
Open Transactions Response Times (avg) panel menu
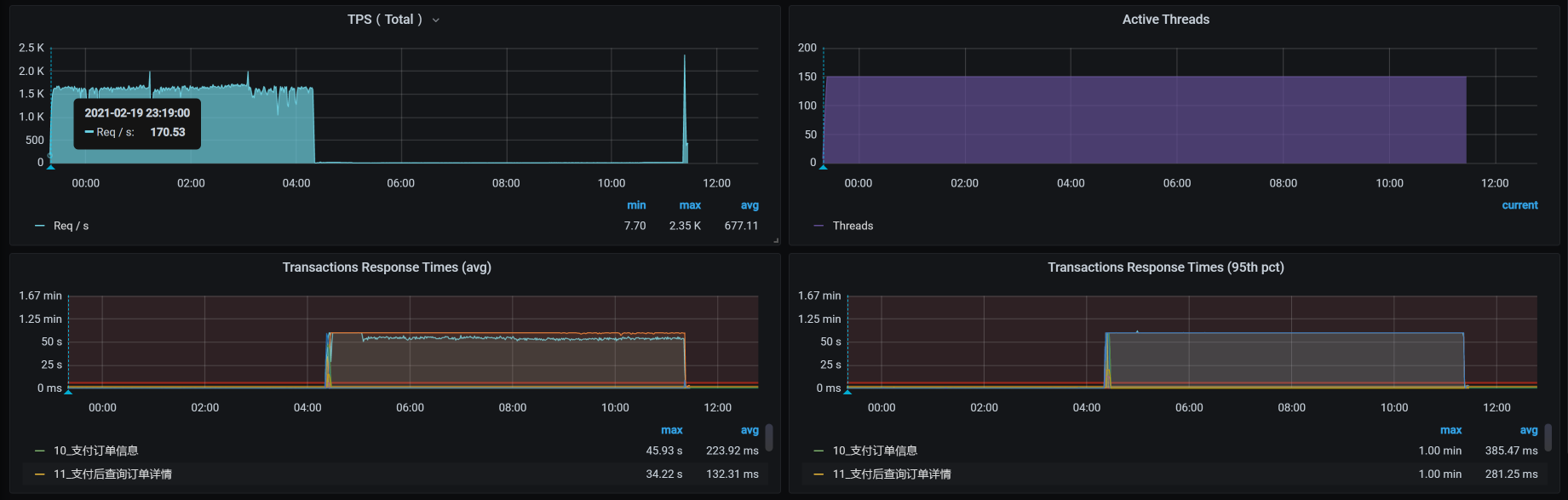387,267
